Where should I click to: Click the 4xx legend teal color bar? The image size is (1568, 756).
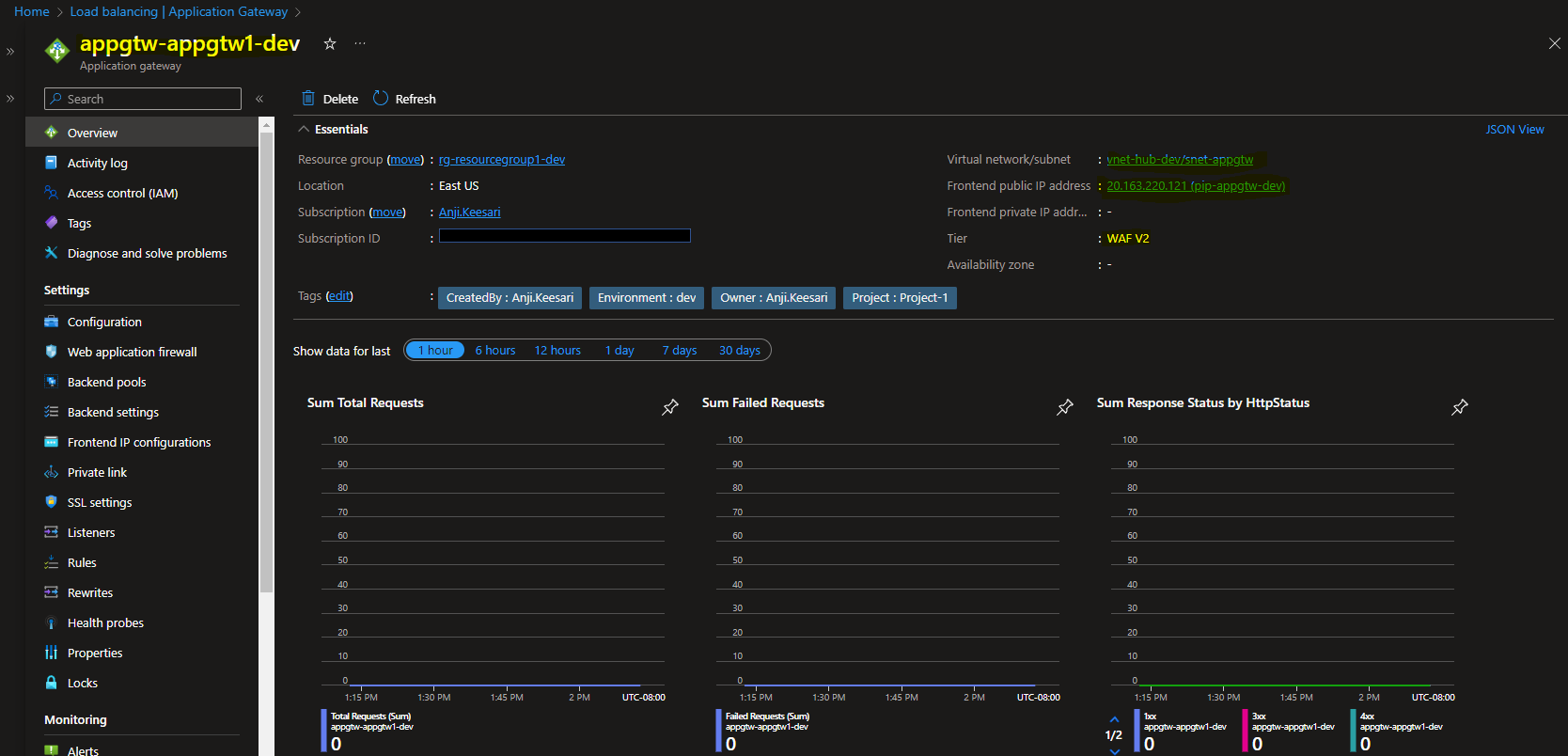pos(1353,731)
